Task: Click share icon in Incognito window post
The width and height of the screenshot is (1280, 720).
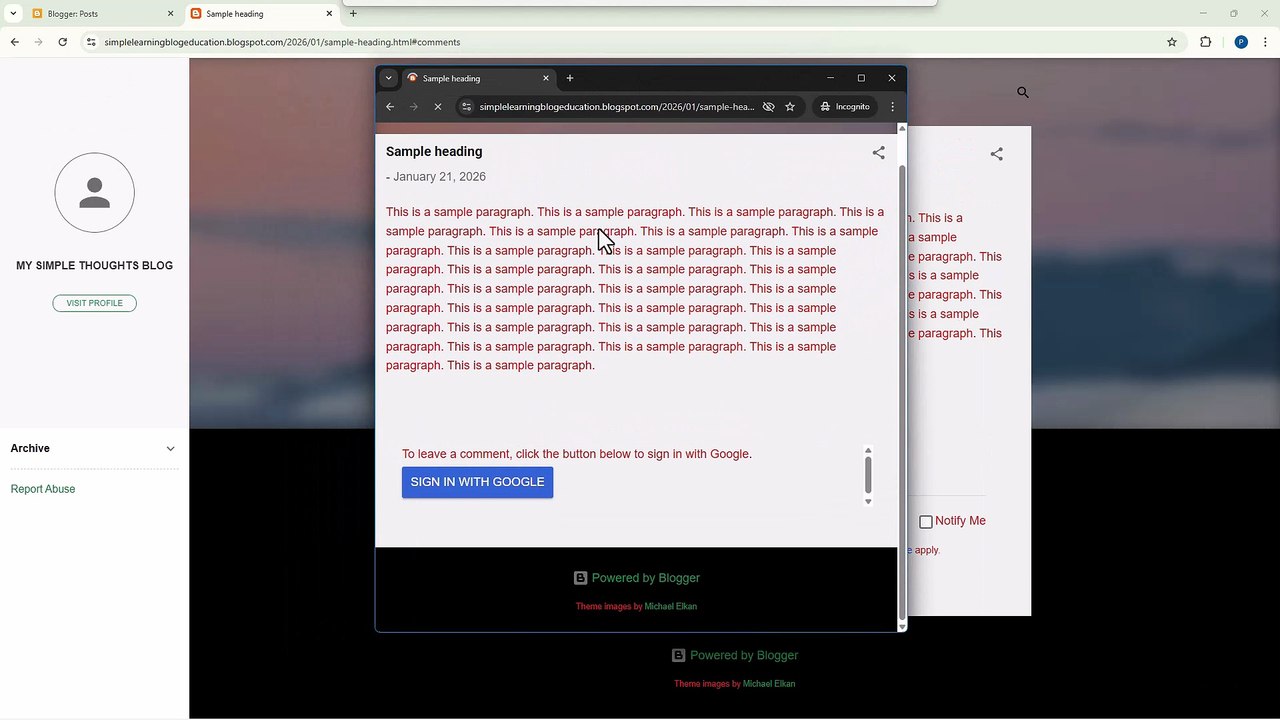Action: (879, 153)
